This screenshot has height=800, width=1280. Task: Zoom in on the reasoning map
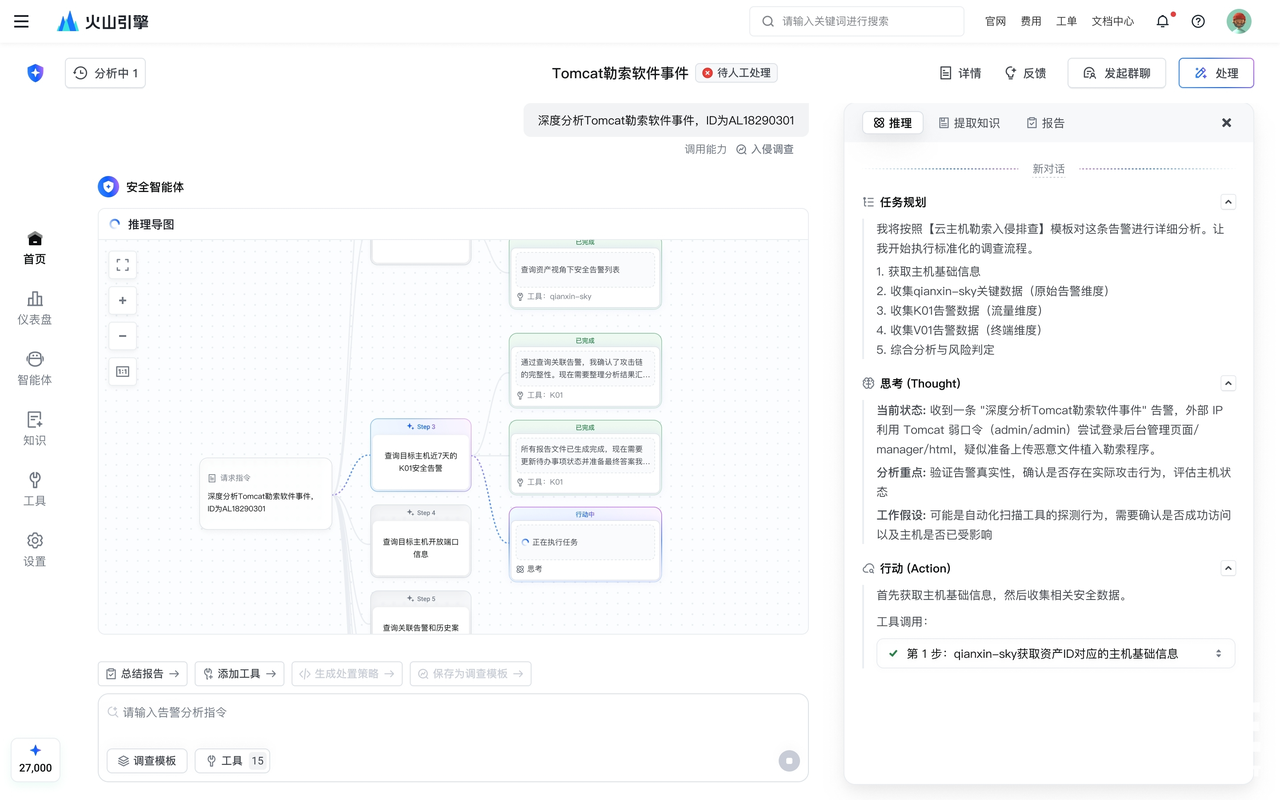tap(122, 300)
